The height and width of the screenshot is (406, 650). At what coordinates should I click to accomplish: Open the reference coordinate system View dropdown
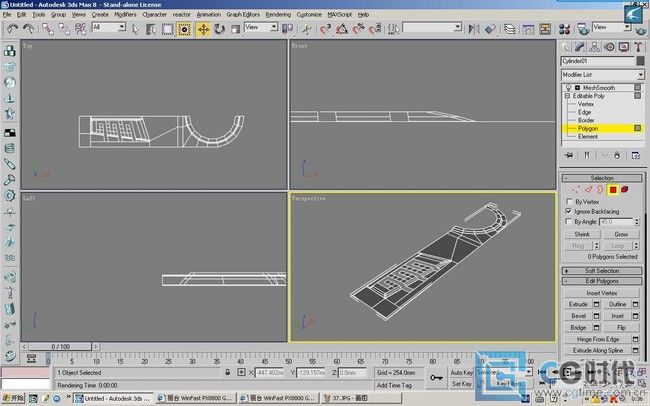261,27
